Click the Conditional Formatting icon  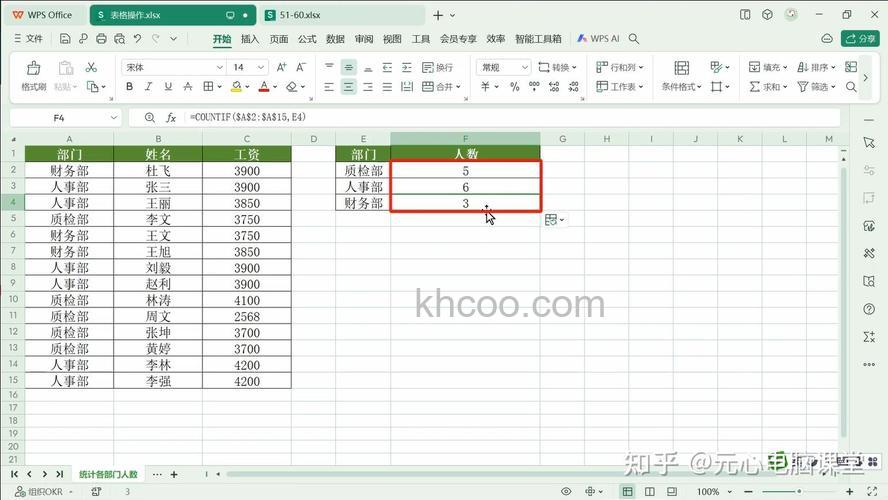tap(682, 68)
